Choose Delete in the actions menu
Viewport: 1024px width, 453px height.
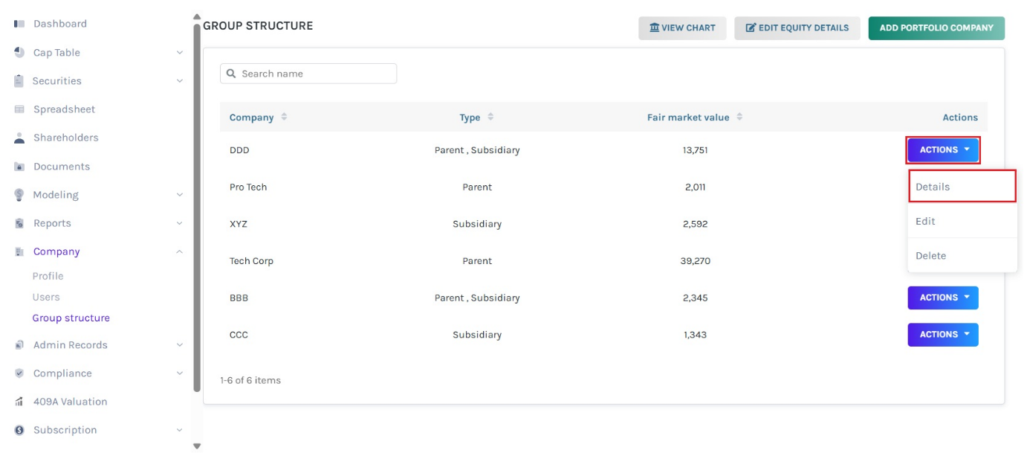[x=930, y=256]
